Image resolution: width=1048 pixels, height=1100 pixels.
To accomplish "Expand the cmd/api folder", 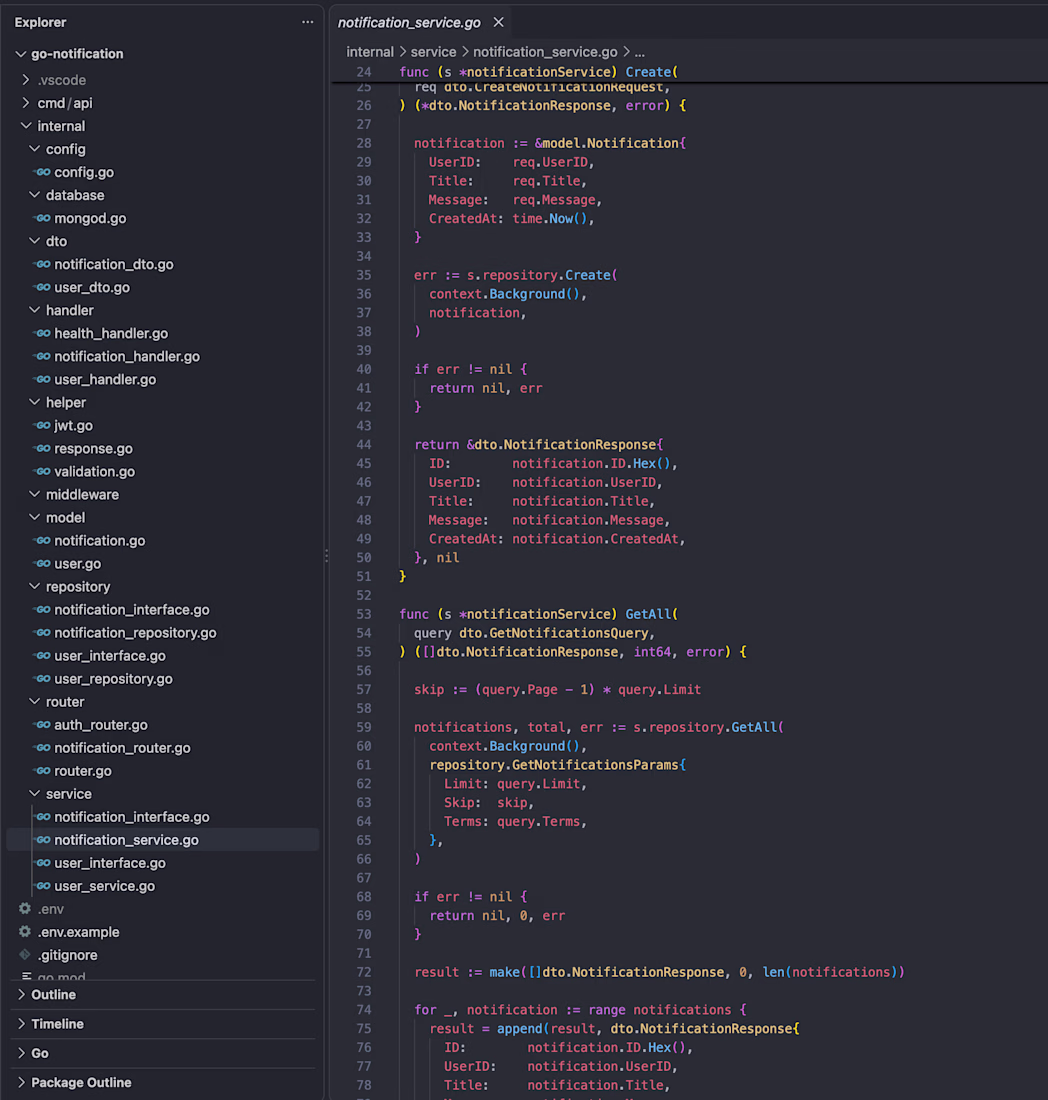I will 26,103.
